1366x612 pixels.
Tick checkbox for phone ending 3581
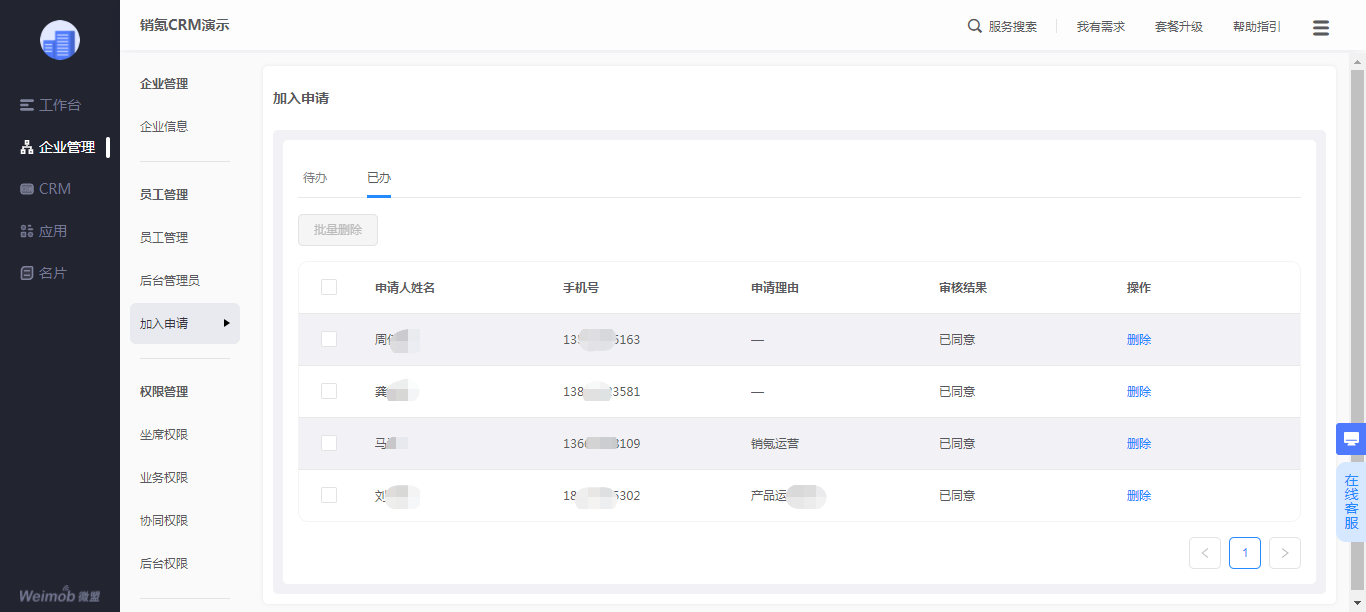[329, 391]
